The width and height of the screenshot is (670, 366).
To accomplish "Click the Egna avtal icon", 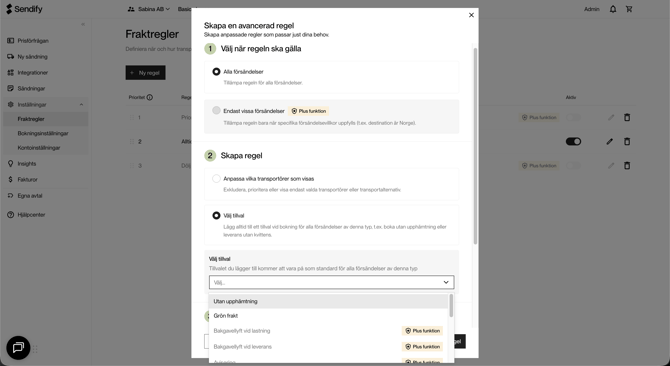I will tap(11, 196).
